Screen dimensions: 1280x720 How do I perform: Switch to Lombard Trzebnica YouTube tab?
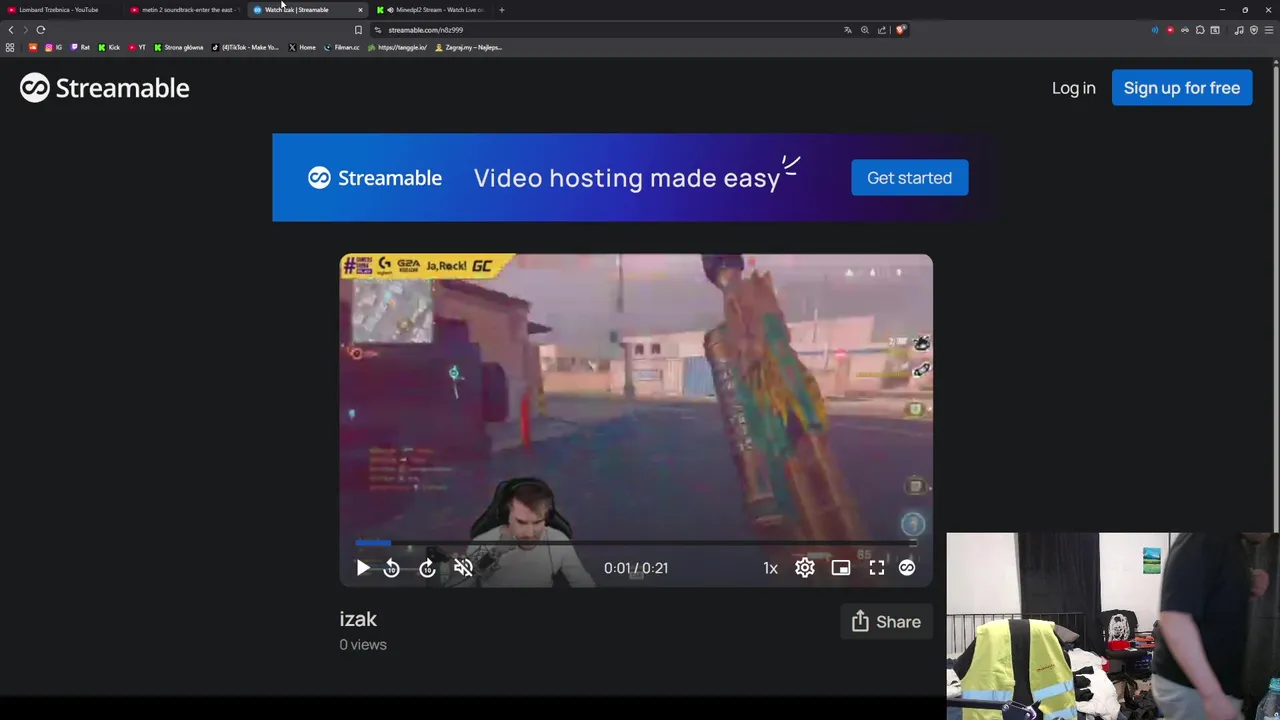coord(59,10)
